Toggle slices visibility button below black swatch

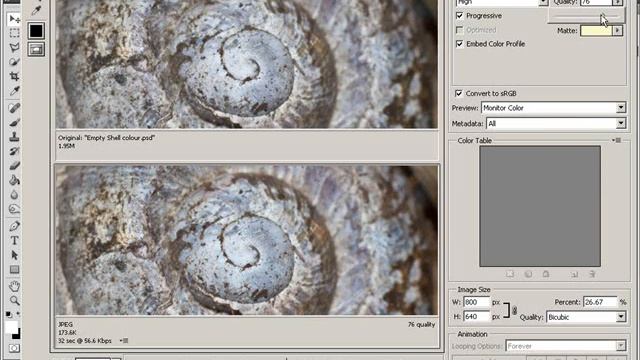tap(36, 49)
